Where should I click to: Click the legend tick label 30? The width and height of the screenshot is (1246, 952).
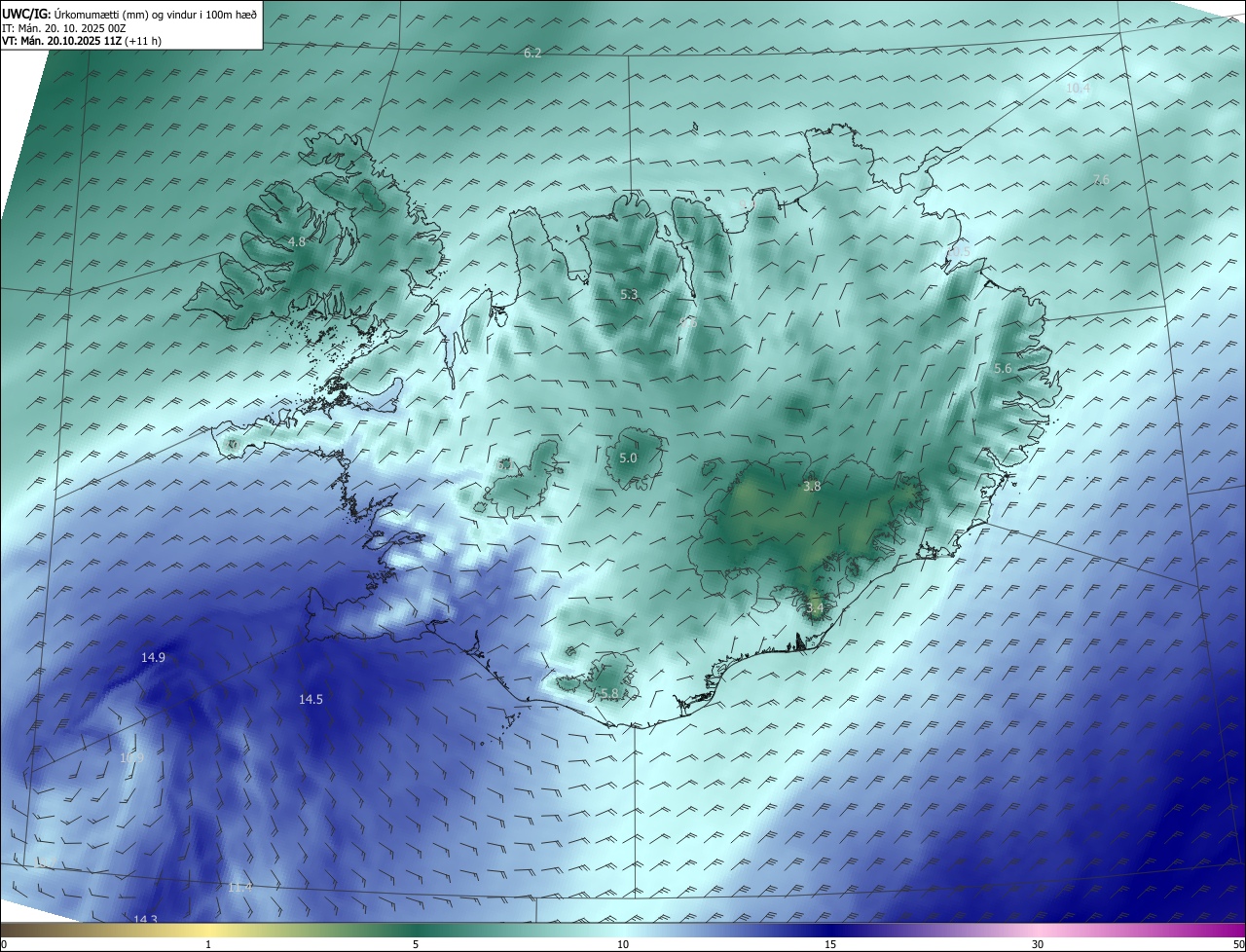point(1038,945)
